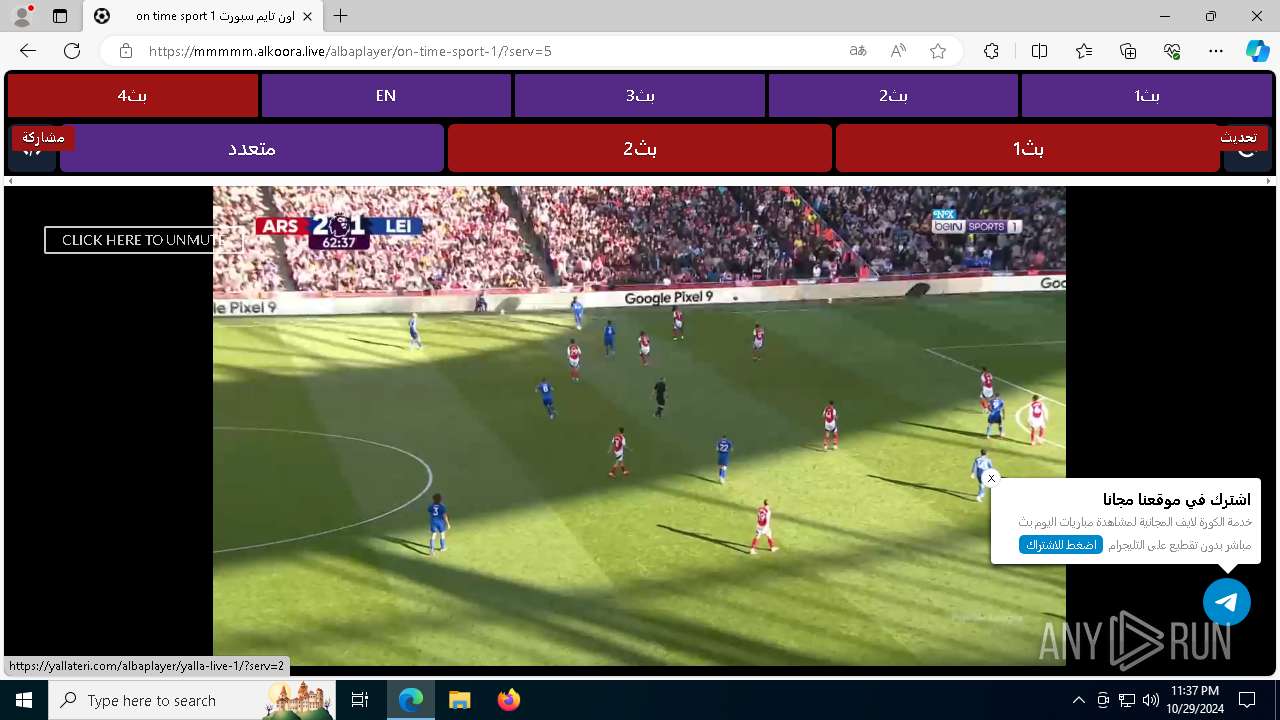
Task: Switch to بث1 top-row stream
Action: [x=1147, y=96]
